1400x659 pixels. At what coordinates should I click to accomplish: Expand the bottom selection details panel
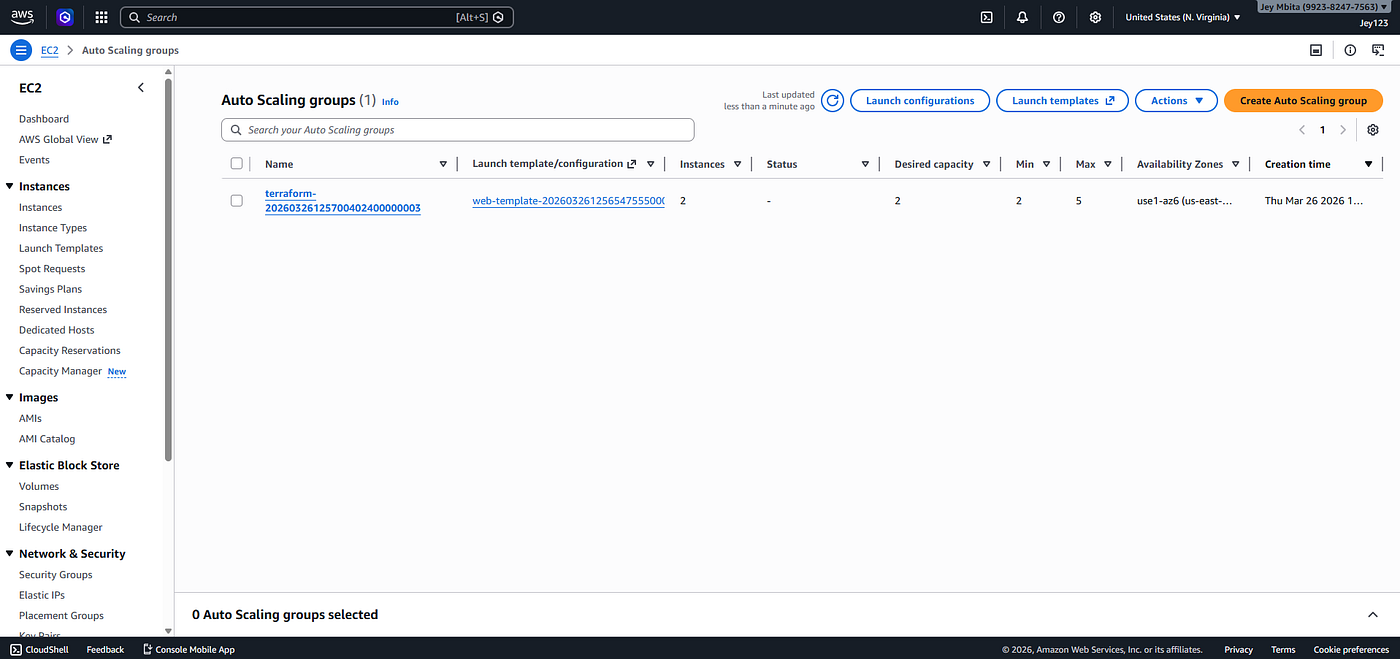(1373, 615)
